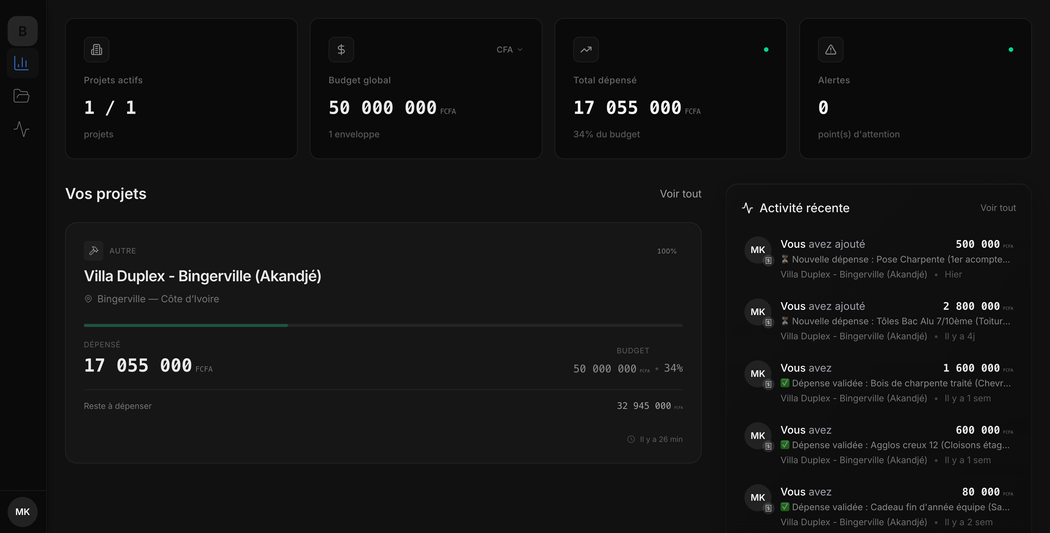The width and height of the screenshot is (1050, 533).
Task: Click the Projets actifs 1 / 1 value
Action: 110,107
